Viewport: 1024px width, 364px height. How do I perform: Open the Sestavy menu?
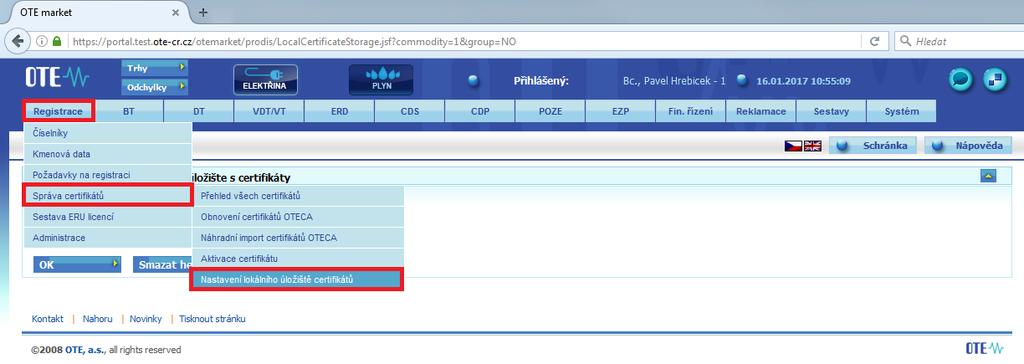point(831,111)
